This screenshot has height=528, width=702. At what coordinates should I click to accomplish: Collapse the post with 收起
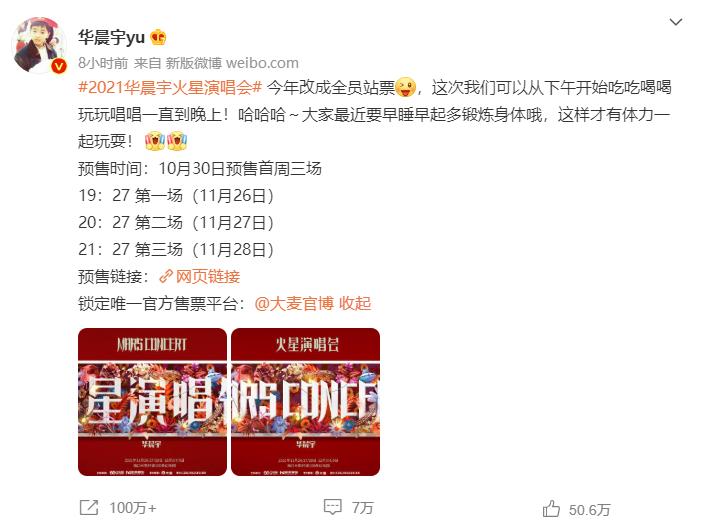coord(355,304)
